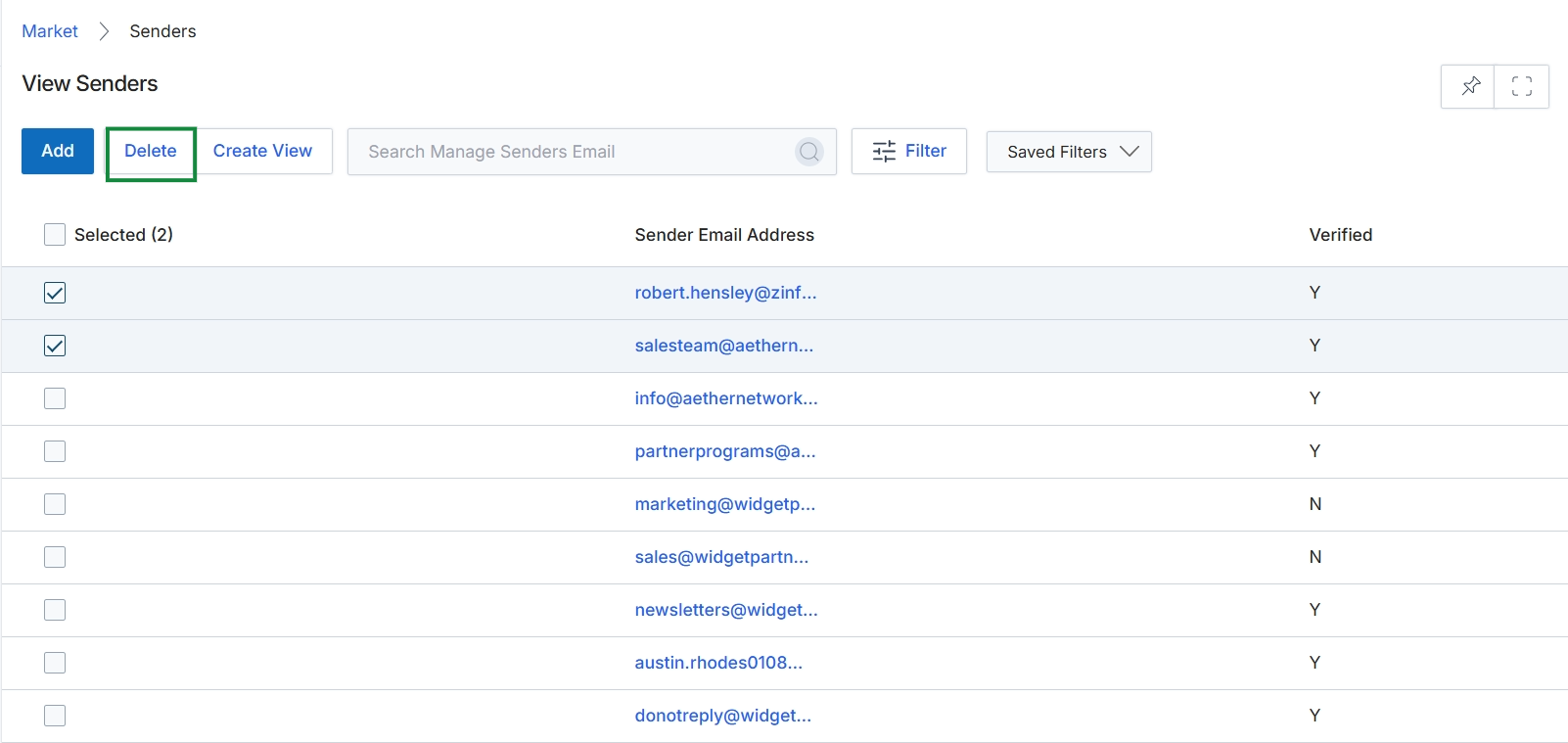The image size is (1568, 743).
Task: Open the donotreply@widget... sender
Action: pyautogui.click(x=723, y=716)
